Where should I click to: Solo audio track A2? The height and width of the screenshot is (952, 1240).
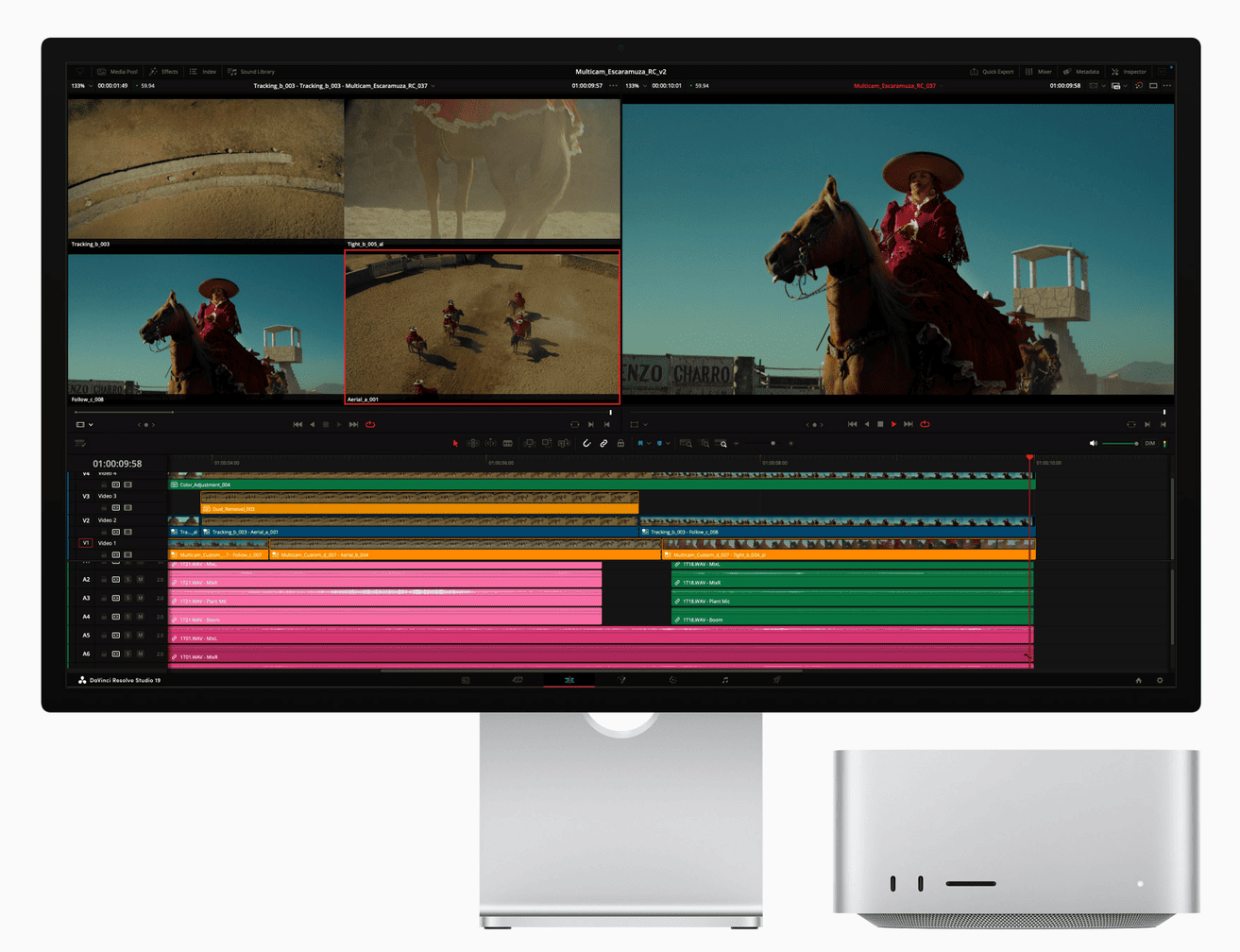(128, 580)
